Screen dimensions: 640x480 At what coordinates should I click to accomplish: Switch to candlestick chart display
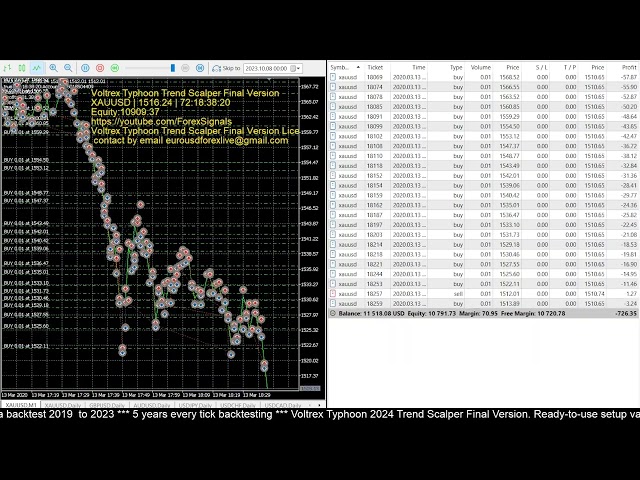pos(22,68)
